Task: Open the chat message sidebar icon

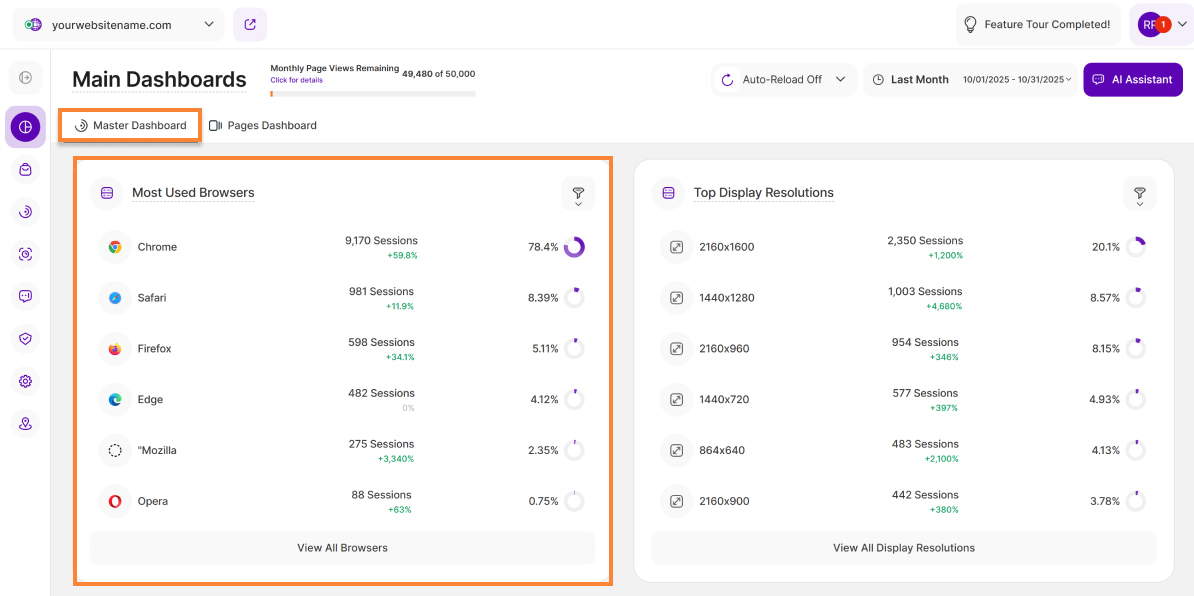Action: (x=26, y=296)
